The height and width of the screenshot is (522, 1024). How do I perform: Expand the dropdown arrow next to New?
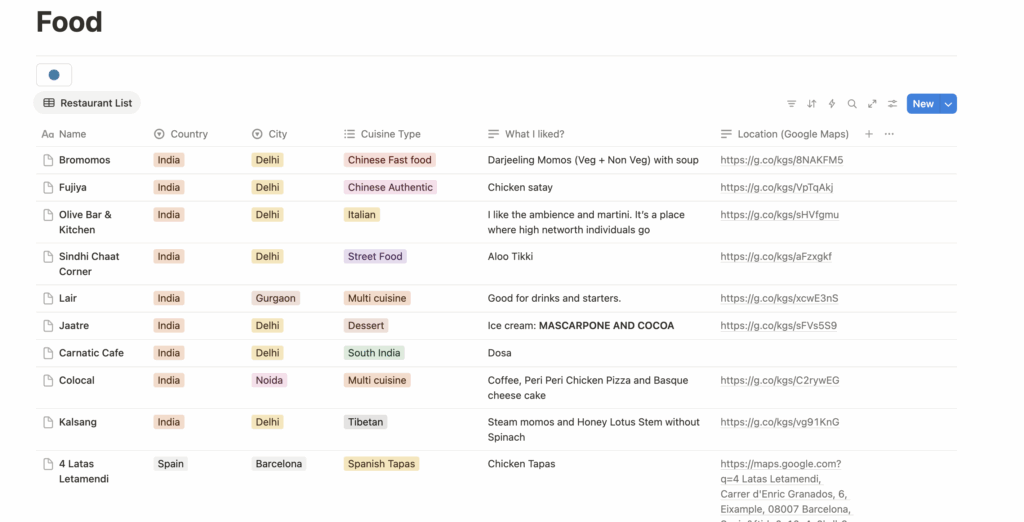point(948,104)
